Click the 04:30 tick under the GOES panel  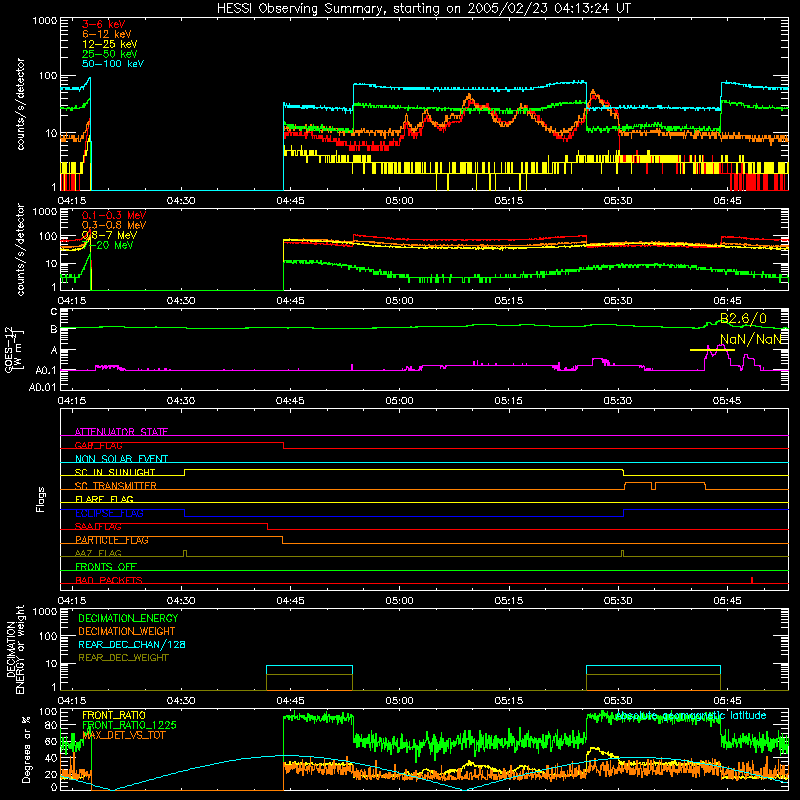(181, 401)
